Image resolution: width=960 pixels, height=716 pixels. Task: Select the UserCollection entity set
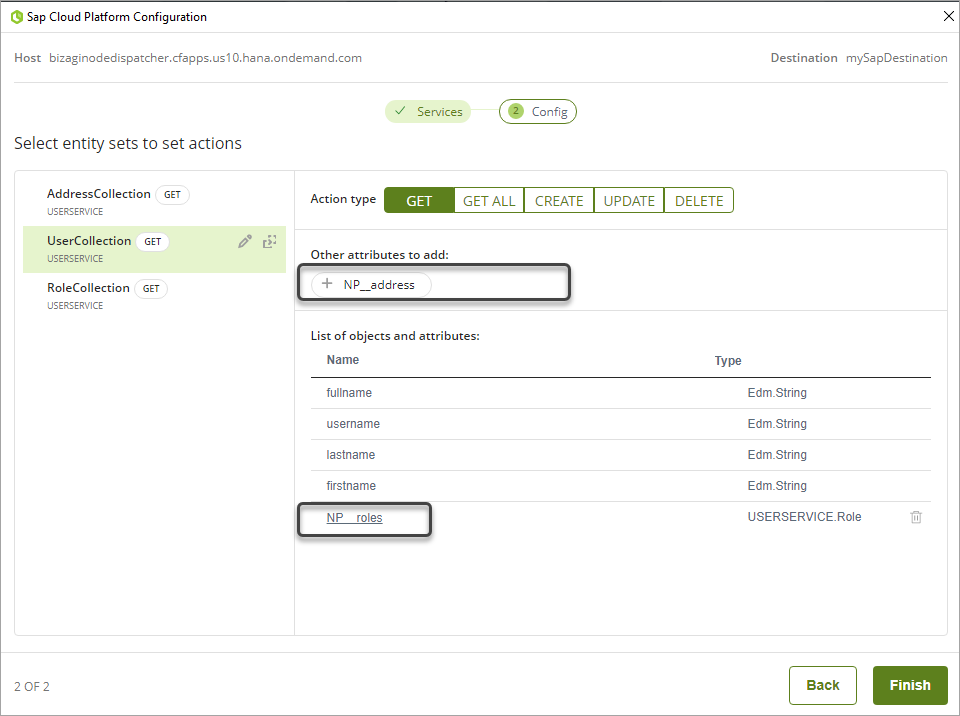tap(154, 249)
